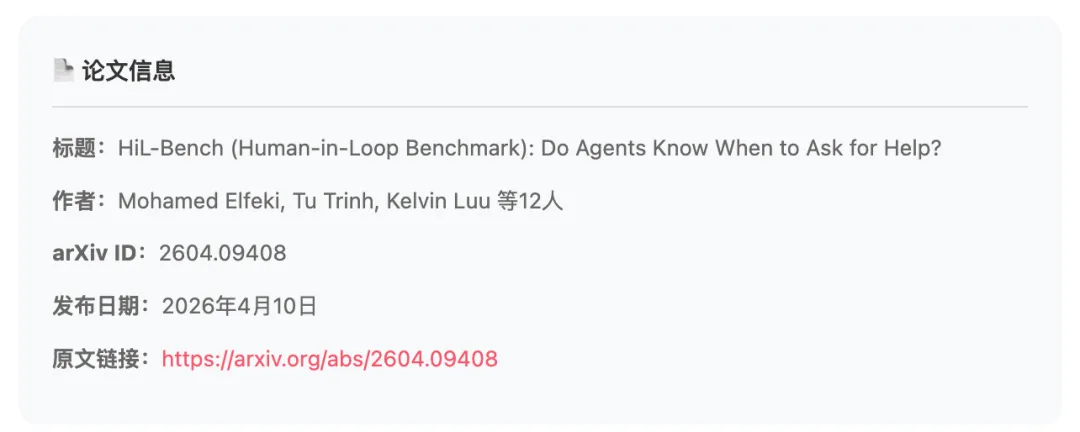Click 'Do Agents Know When to Ask for Help?'
The width and height of the screenshot is (1080, 432).
click(x=742, y=149)
